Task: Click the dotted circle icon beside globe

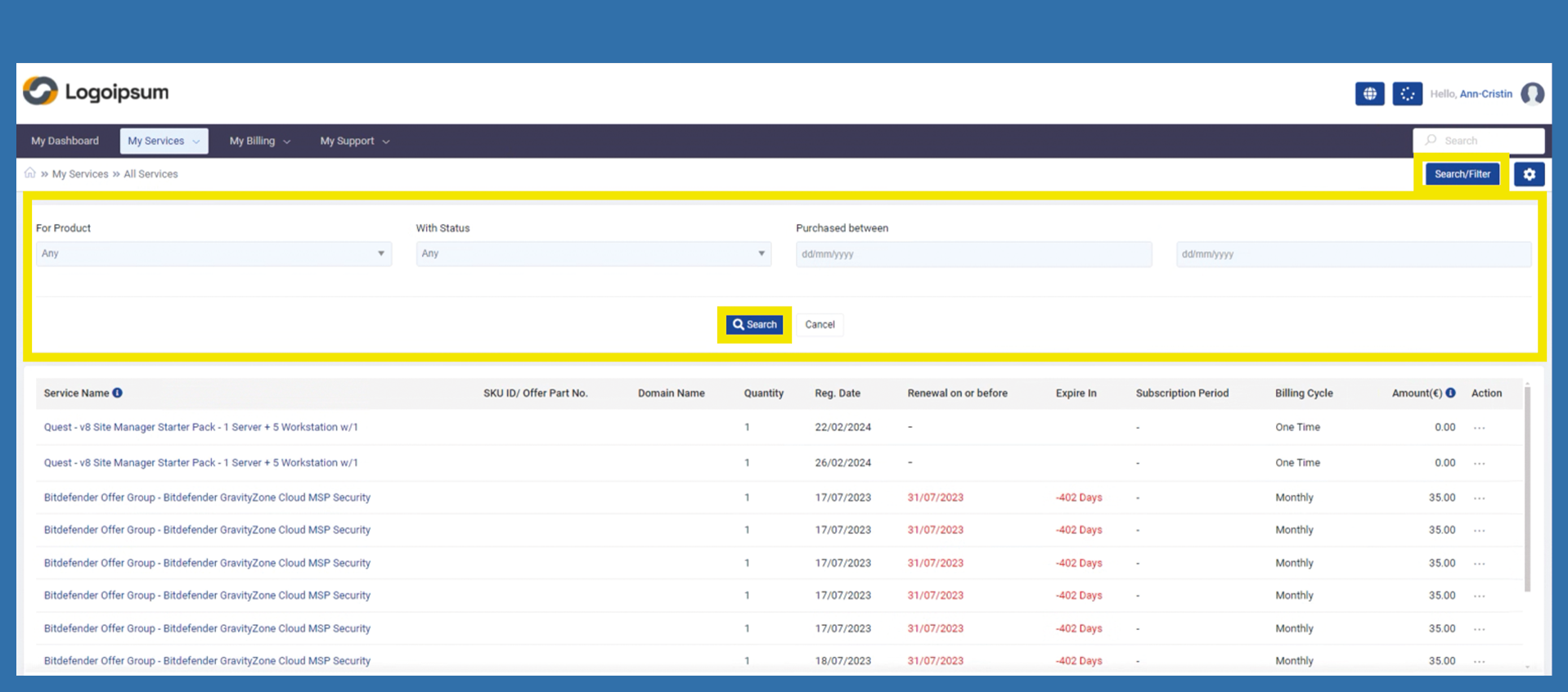Action: [x=1407, y=94]
